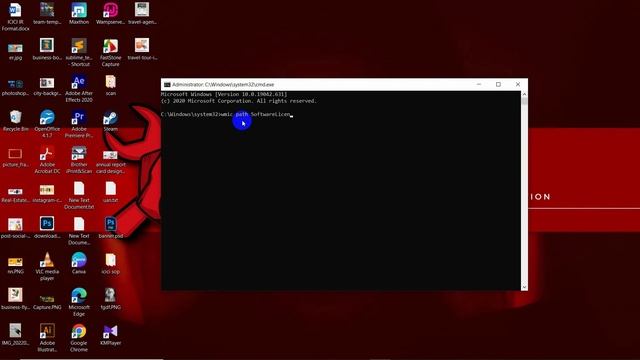Image resolution: width=640 pixels, height=360 pixels.
Task: Open the travel-agen file thumbnail
Action: 142,10
